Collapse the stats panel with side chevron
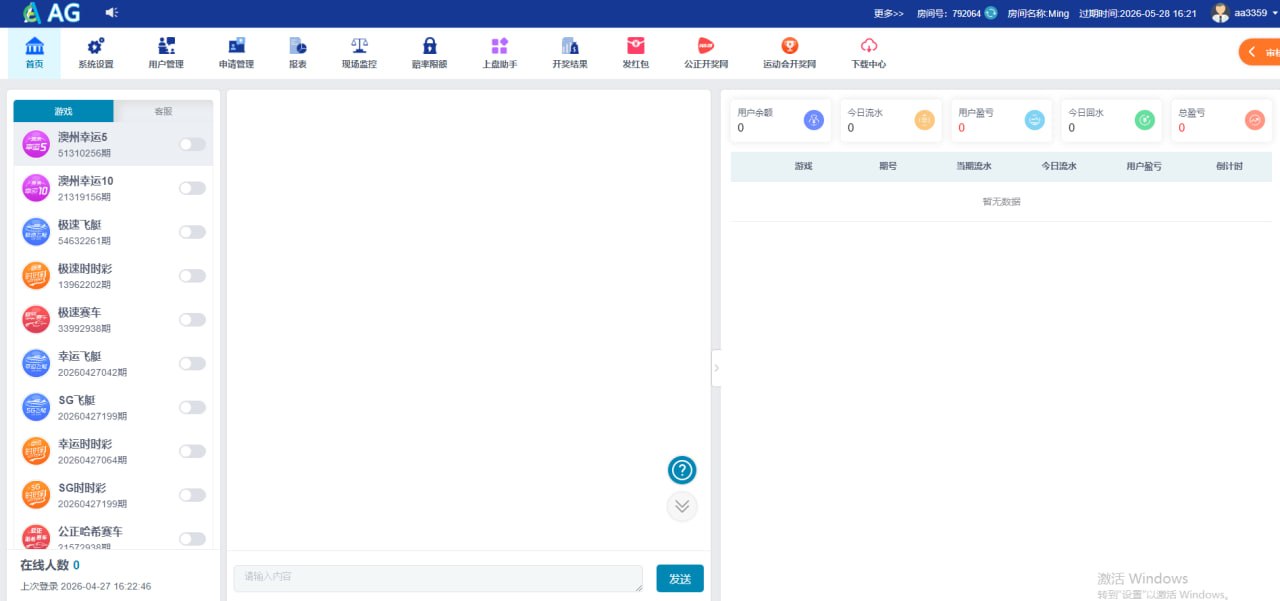This screenshot has width=1280, height=601. click(716, 368)
